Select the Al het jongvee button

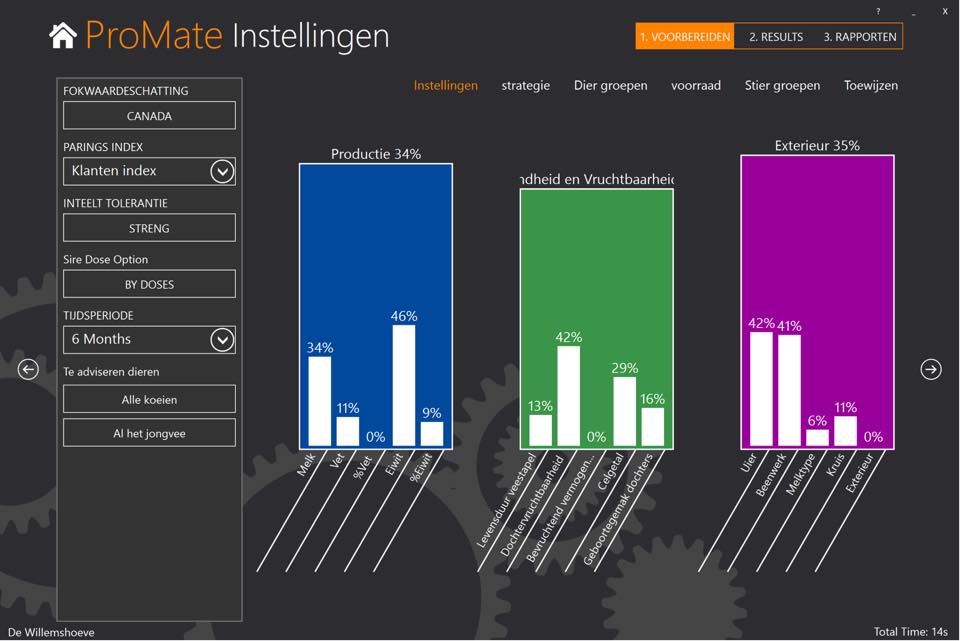click(x=149, y=433)
